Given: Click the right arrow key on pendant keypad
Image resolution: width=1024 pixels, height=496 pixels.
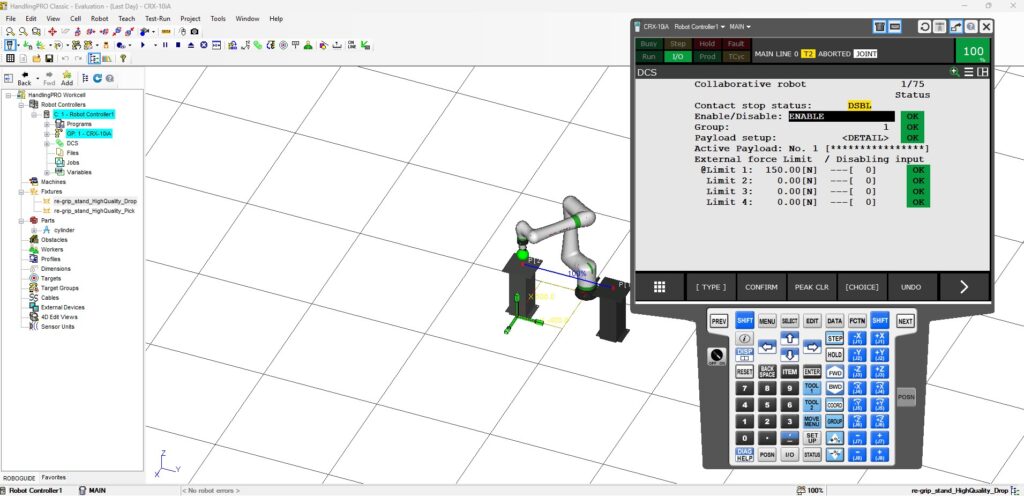Looking at the screenshot, I should pos(812,347).
